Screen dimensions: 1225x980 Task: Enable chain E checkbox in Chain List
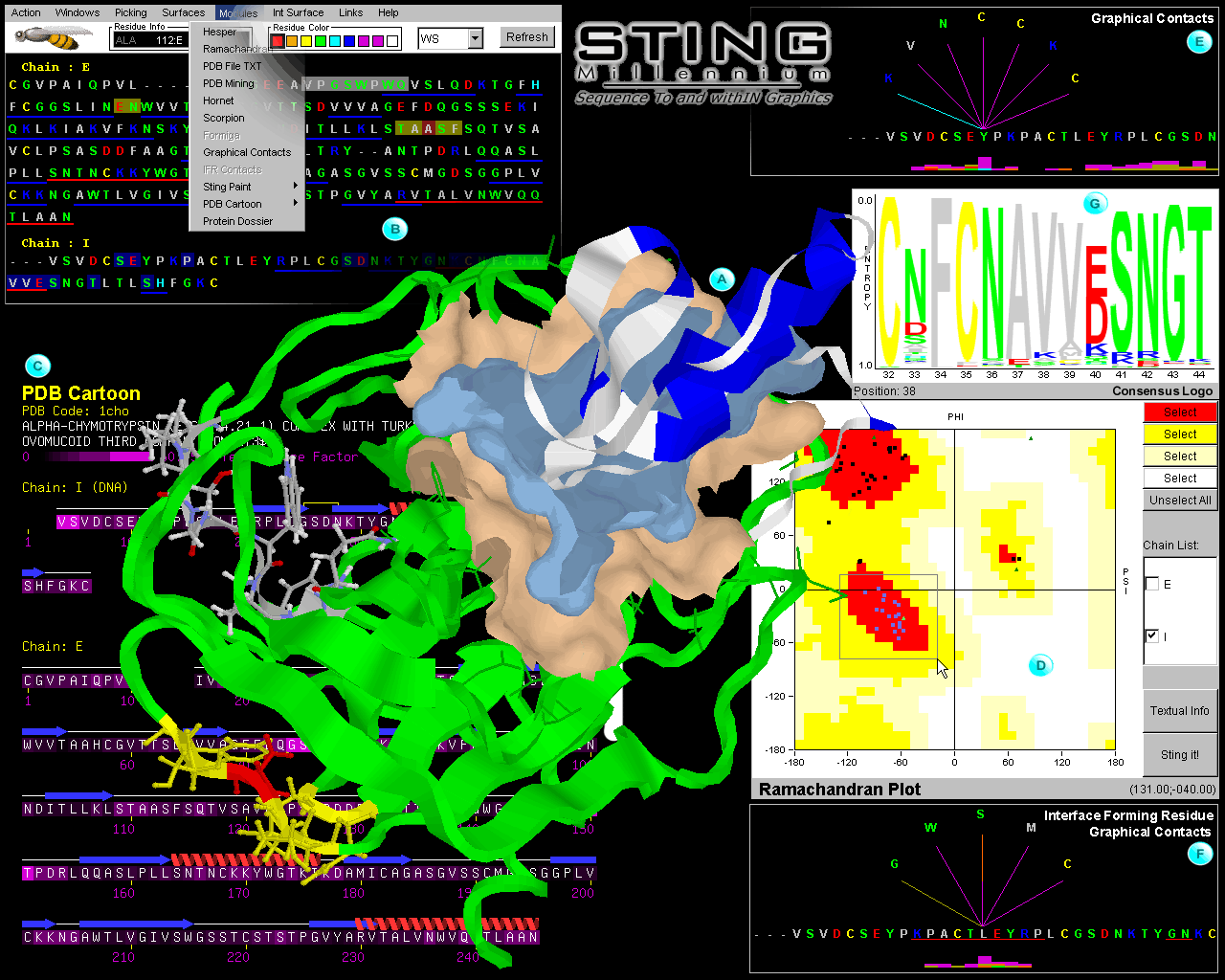(1152, 584)
